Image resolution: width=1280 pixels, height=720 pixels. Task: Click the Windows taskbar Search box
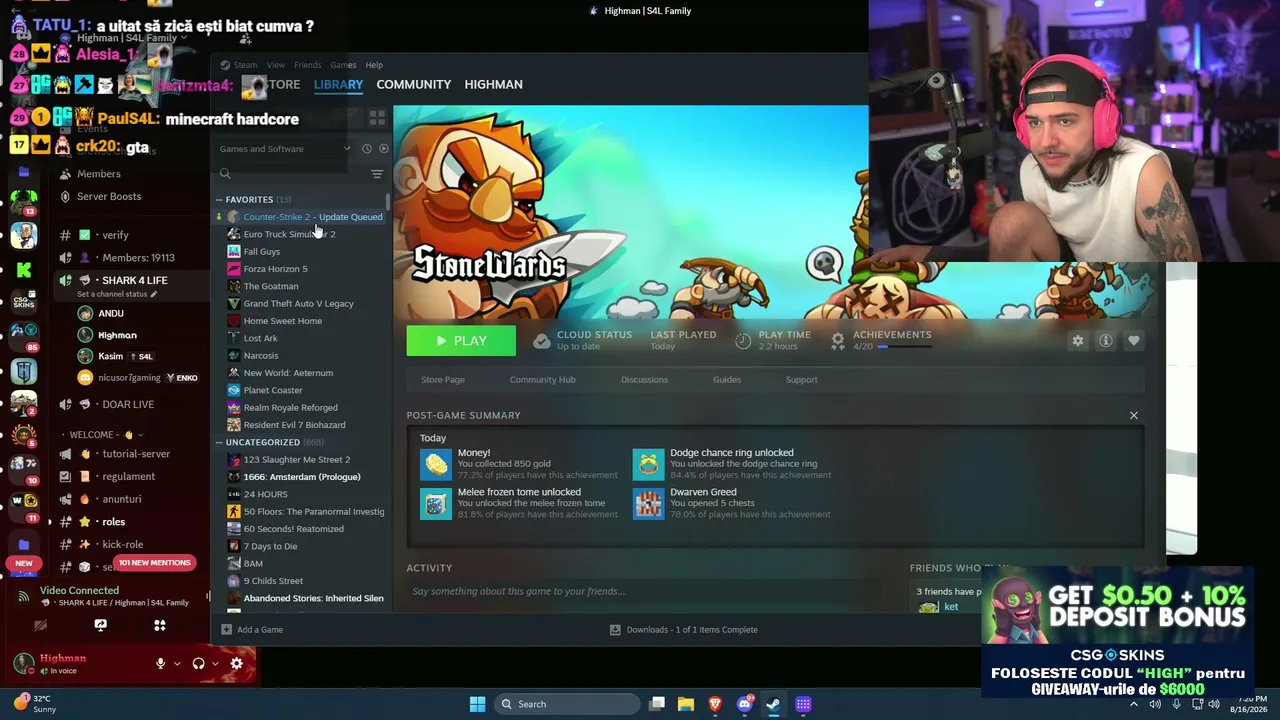pos(568,704)
